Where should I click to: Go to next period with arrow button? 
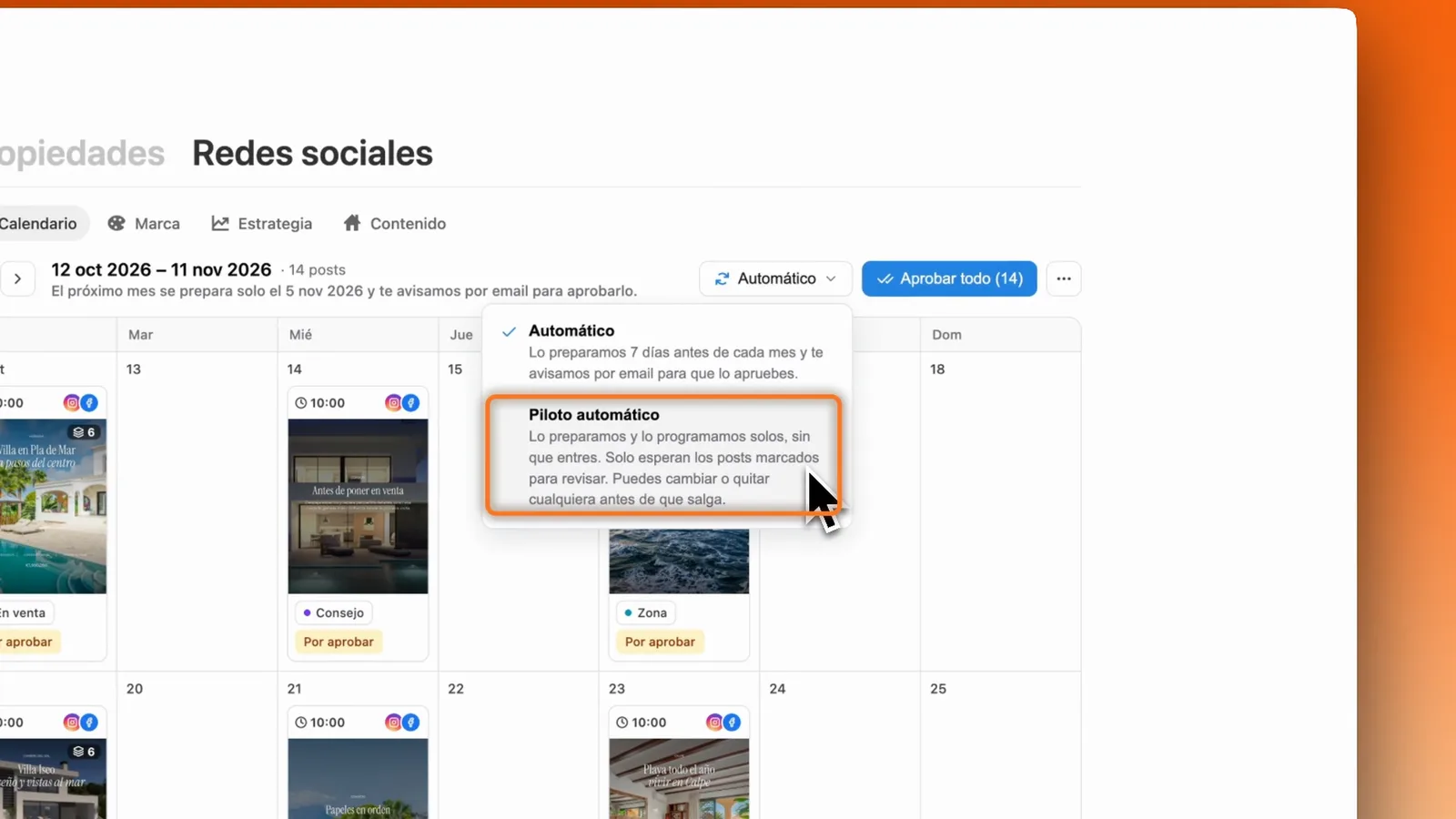(17, 278)
